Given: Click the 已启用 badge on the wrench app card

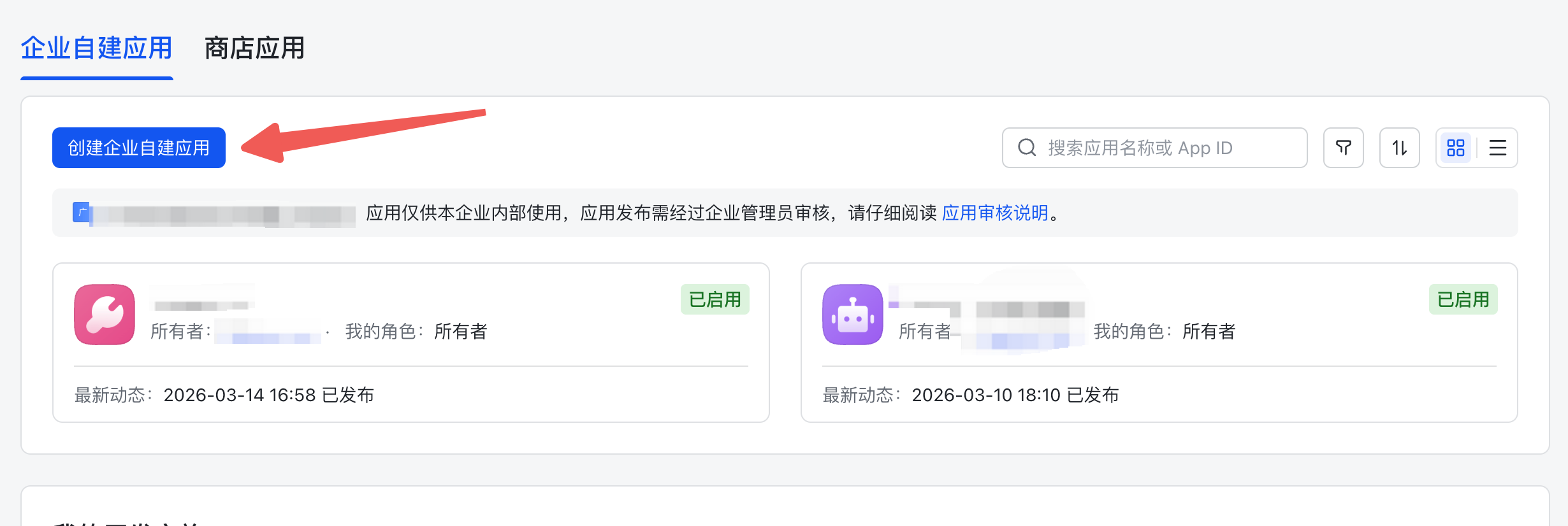Looking at the screenshot, I should click(x=715, y=299).
